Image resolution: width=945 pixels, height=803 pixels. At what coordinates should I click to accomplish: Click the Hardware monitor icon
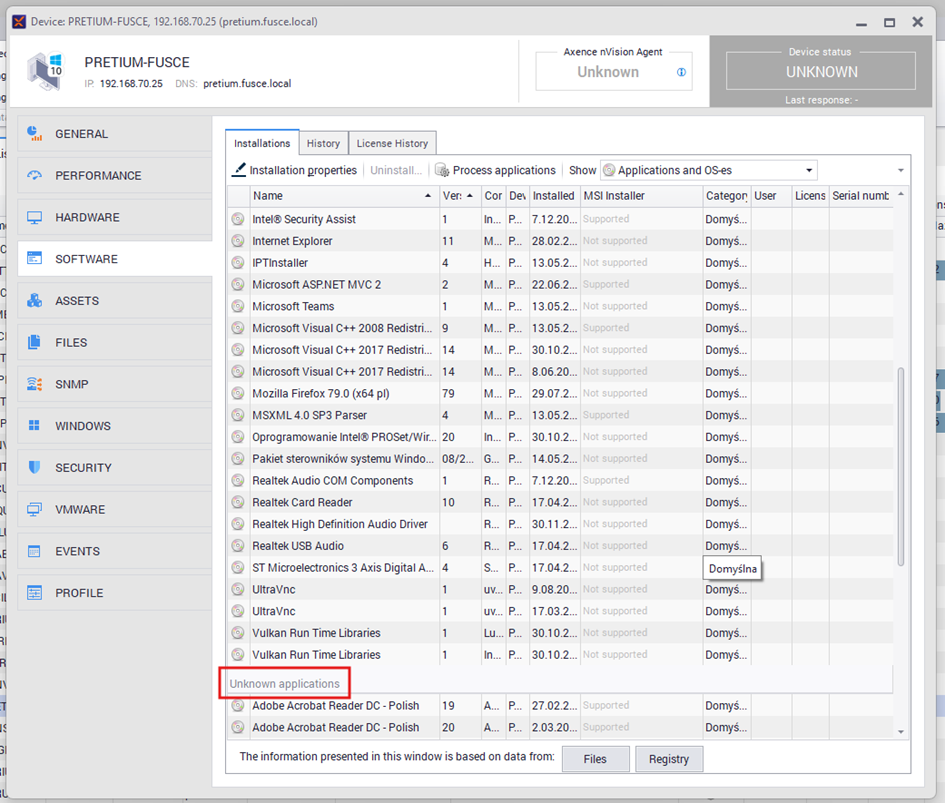coord(34,218)
